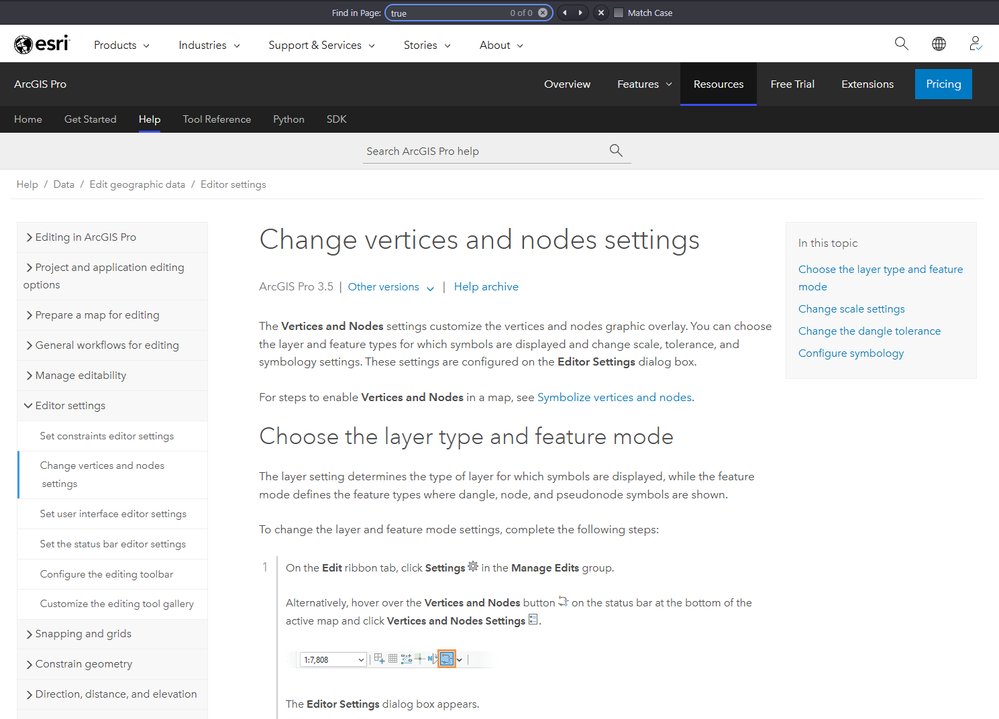Click the Search ArcGIS Pro help field

click(485, 151)
